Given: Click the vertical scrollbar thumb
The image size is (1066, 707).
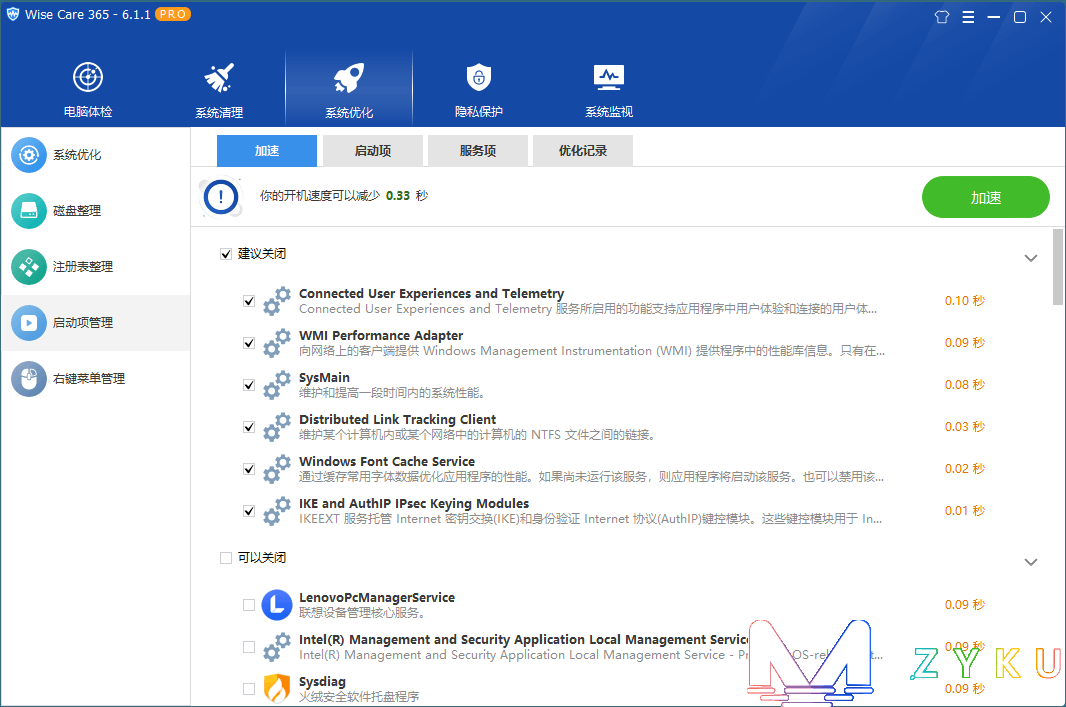Looking at the screenshot, I should (x=1058, y=267).
